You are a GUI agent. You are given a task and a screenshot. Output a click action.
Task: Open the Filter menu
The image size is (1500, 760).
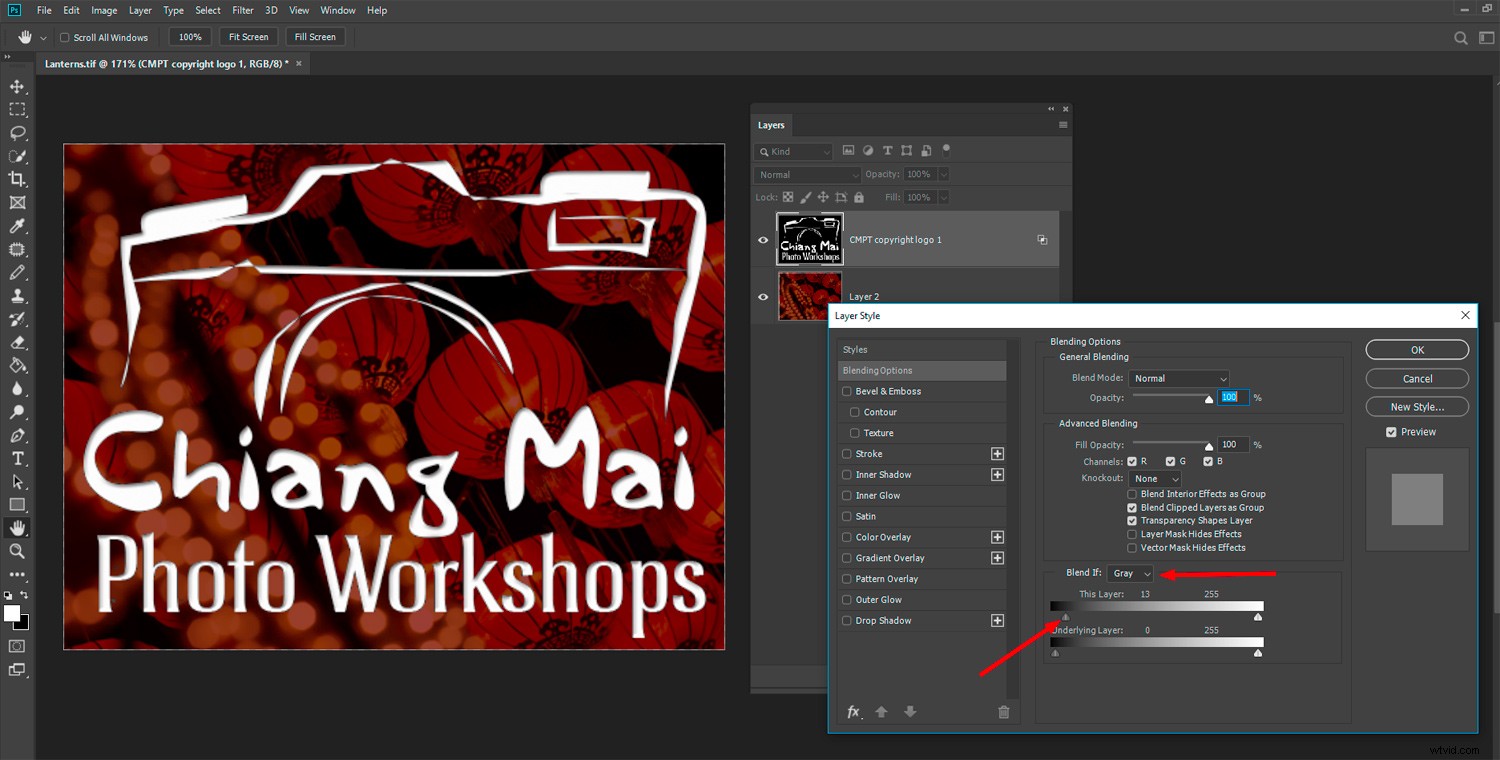pos(242,10)
